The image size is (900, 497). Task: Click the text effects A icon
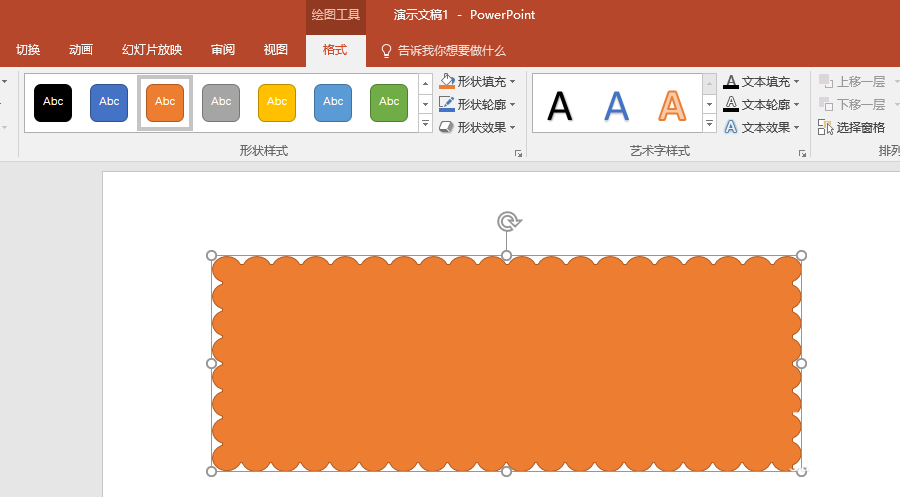point(731,127)
